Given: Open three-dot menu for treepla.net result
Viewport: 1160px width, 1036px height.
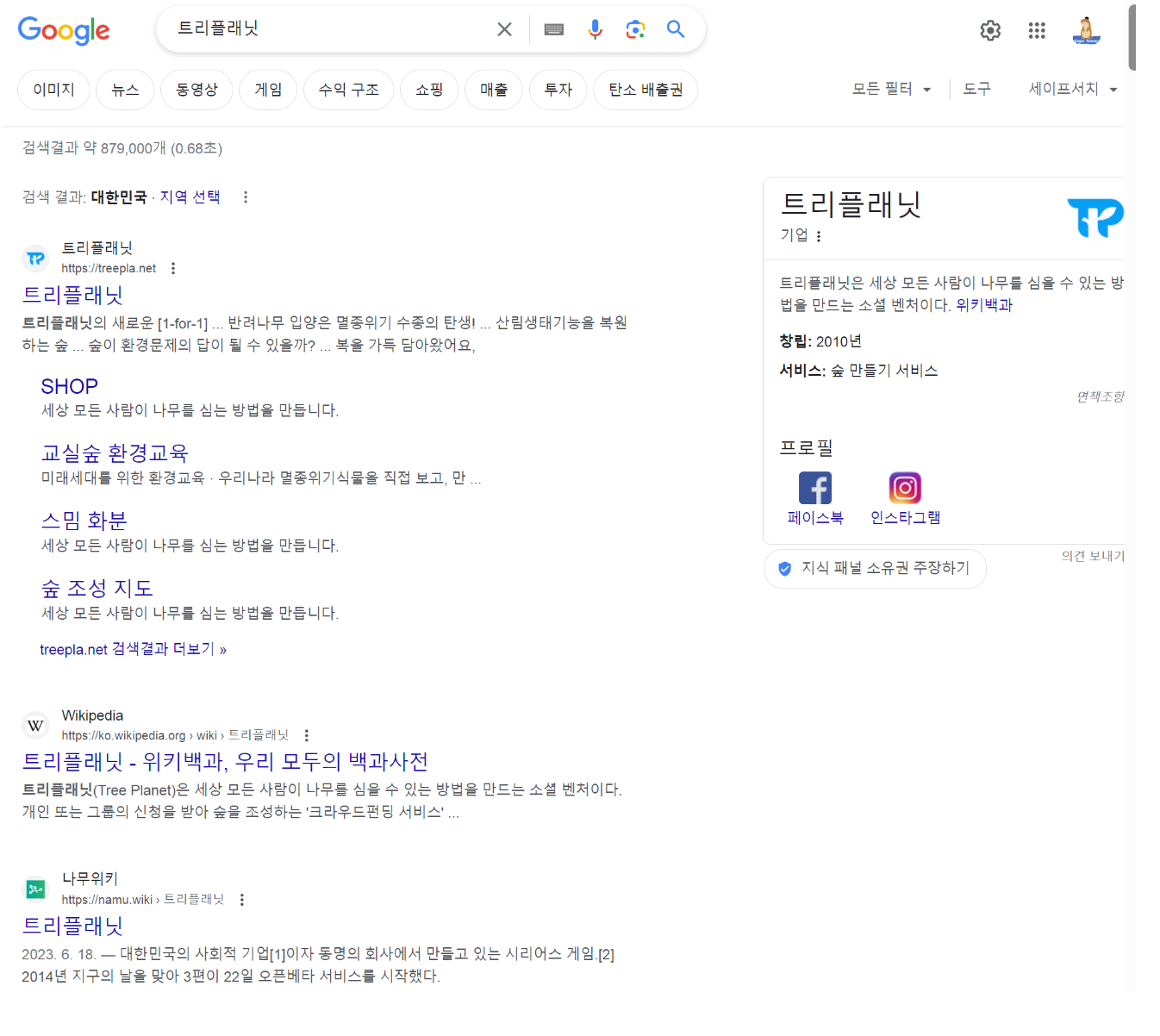Looking at the screenshot, I should point(173,268).
